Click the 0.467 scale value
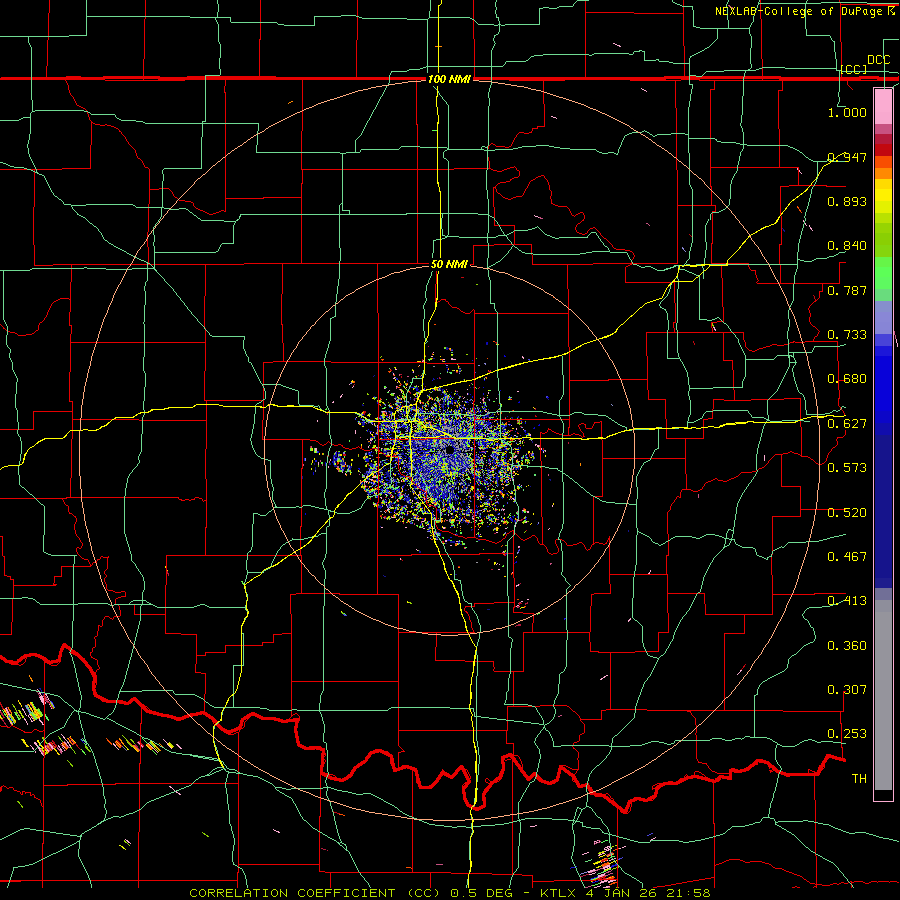Viewport: 900px width, 900px height. tap(847, 557)
